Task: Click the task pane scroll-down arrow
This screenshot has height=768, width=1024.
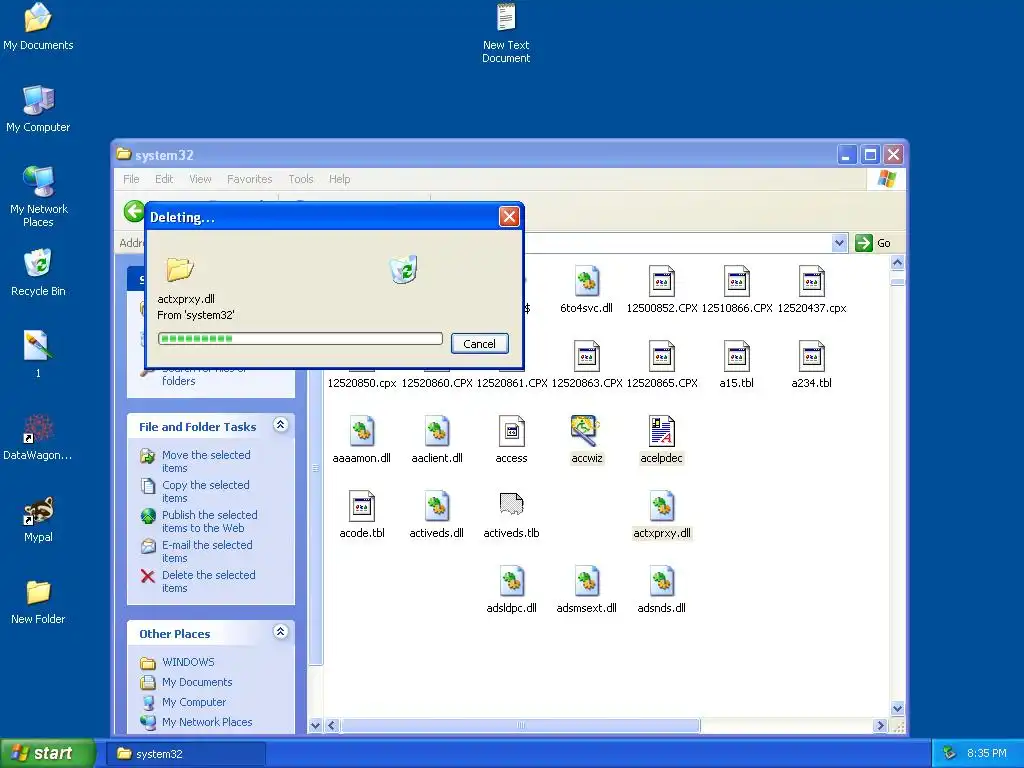Action: [x=315, y=725]
